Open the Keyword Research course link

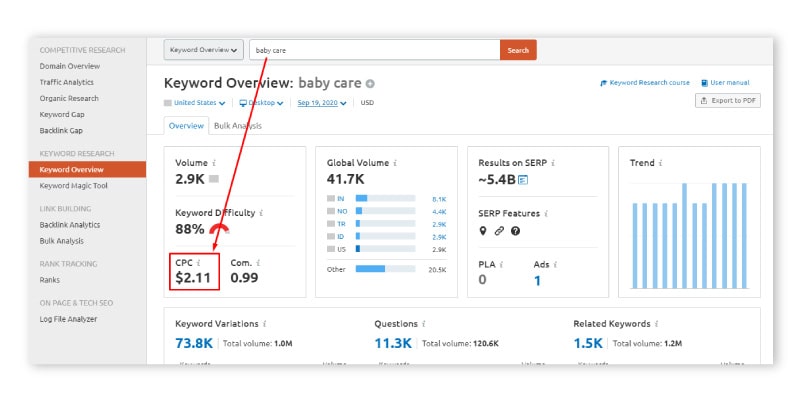click(645, 83)
